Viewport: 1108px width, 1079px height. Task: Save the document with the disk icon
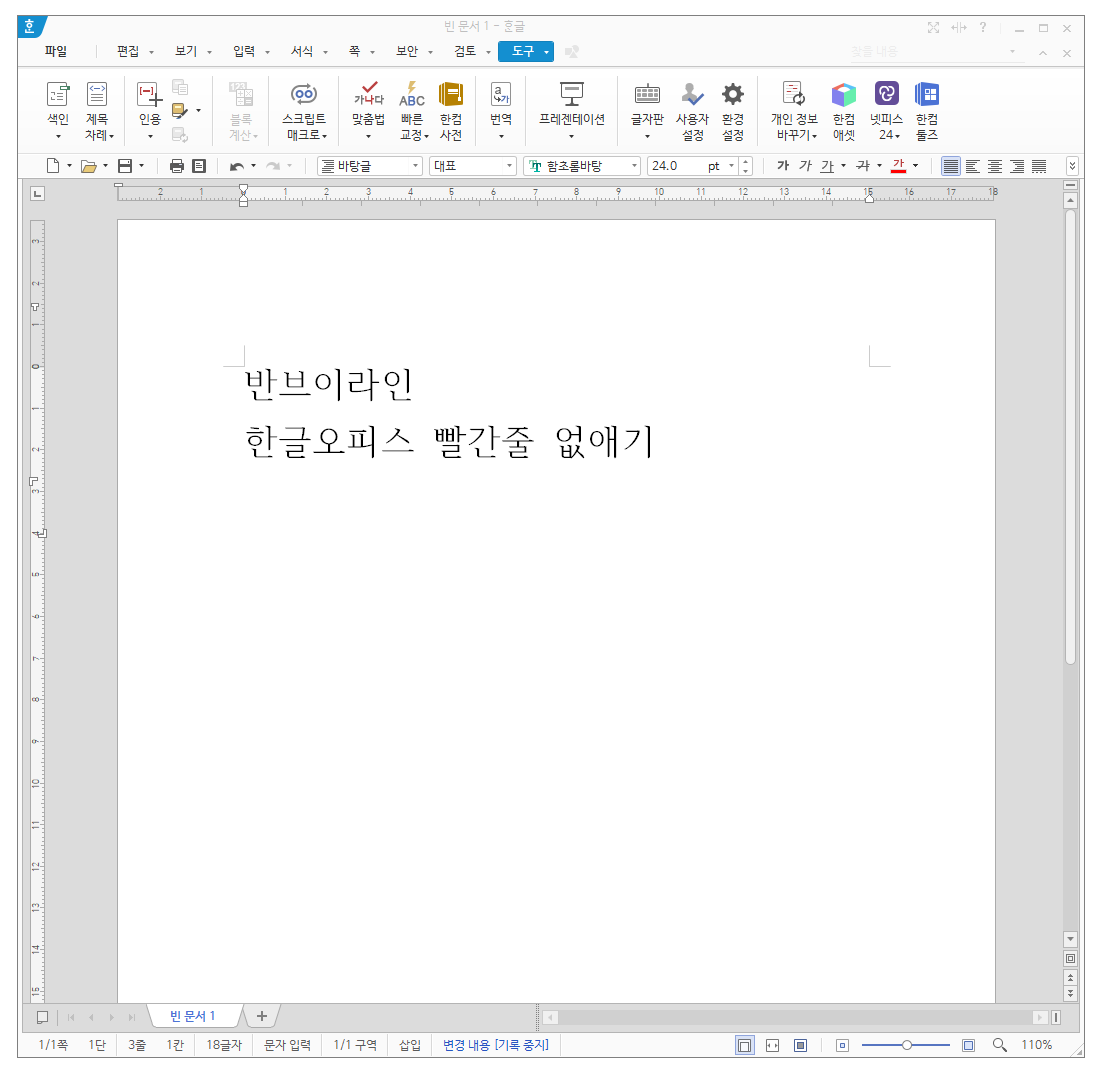pos(125,166)
